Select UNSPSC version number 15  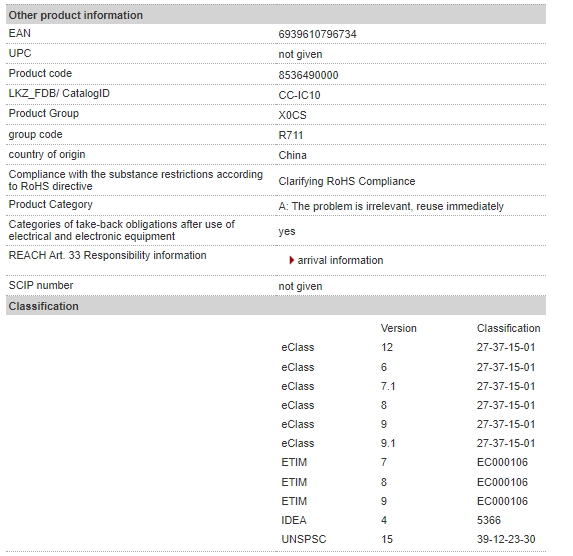pyautogui.click(x=387, y=539)
